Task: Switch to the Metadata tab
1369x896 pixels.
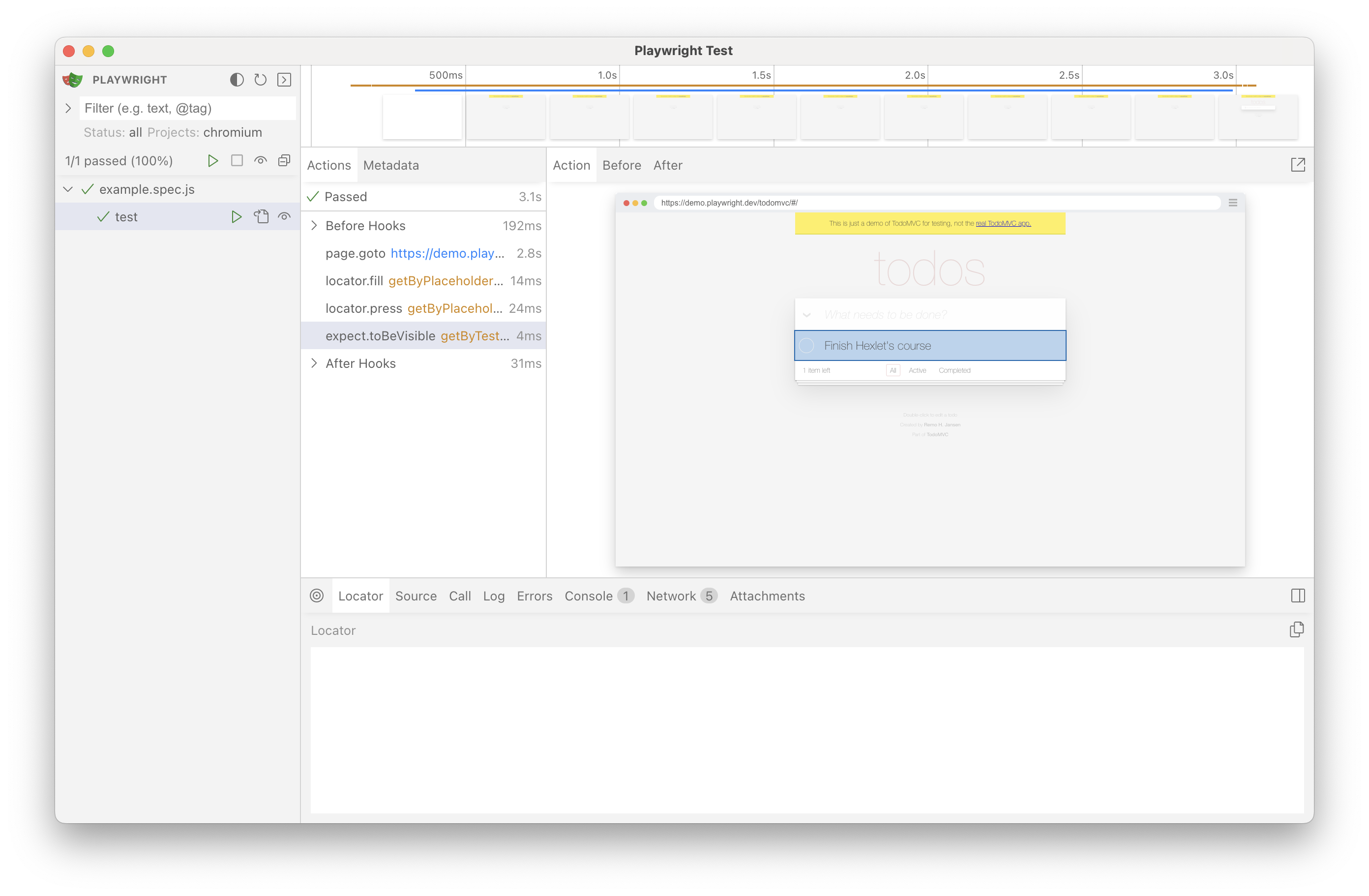Action: tap(391, 166)
